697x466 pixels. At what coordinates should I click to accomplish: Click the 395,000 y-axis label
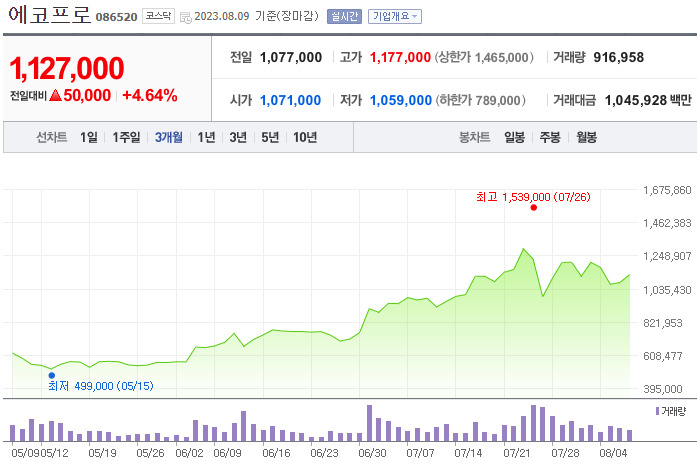pyautogui.click(x=663, y=389)
